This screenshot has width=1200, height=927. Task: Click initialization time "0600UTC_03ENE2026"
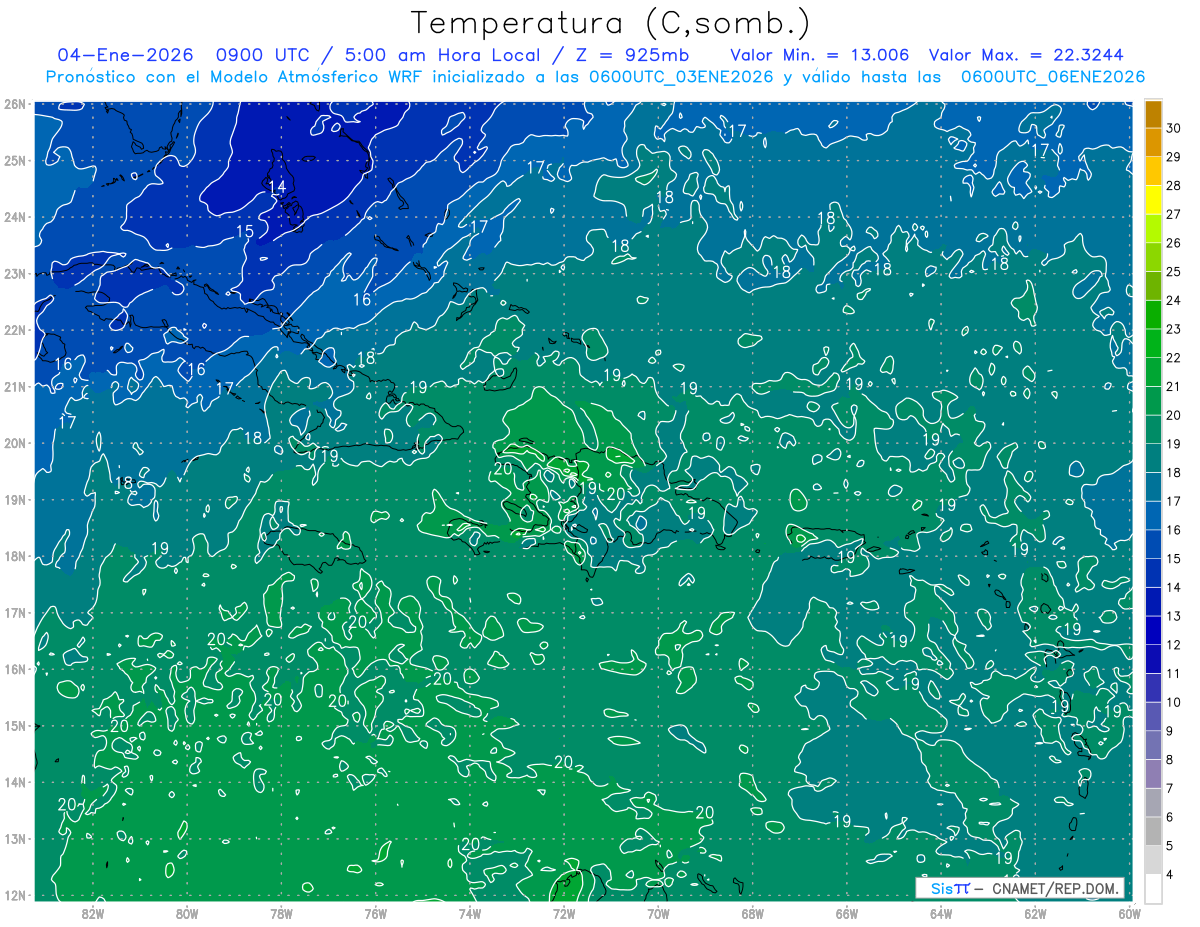tap(681, 77)
